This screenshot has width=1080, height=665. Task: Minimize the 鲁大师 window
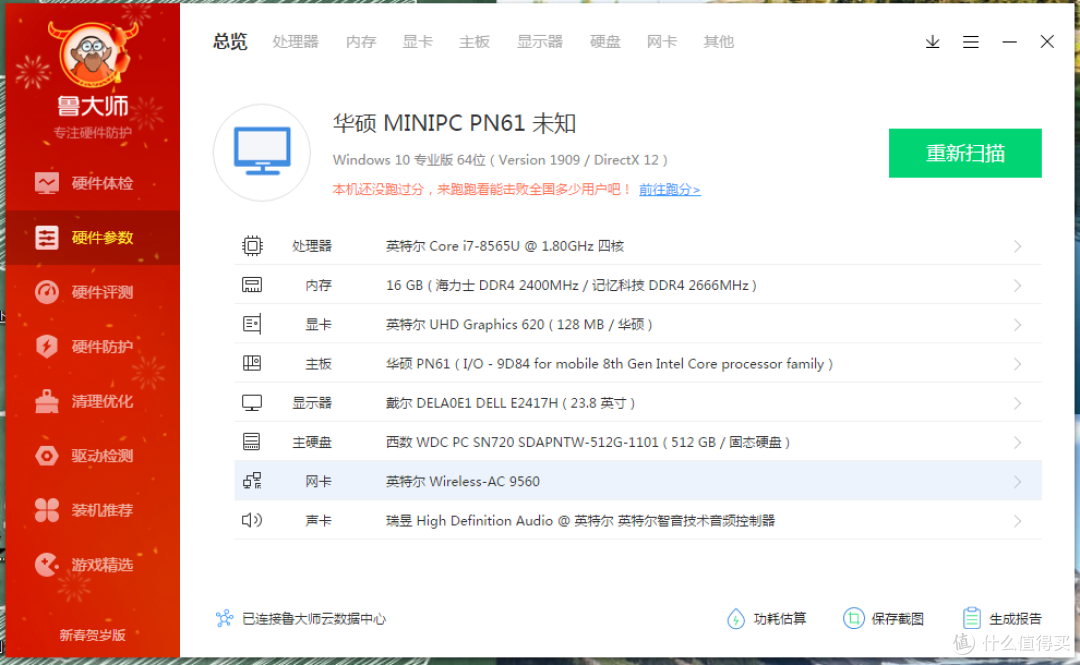pos(1009,42)
